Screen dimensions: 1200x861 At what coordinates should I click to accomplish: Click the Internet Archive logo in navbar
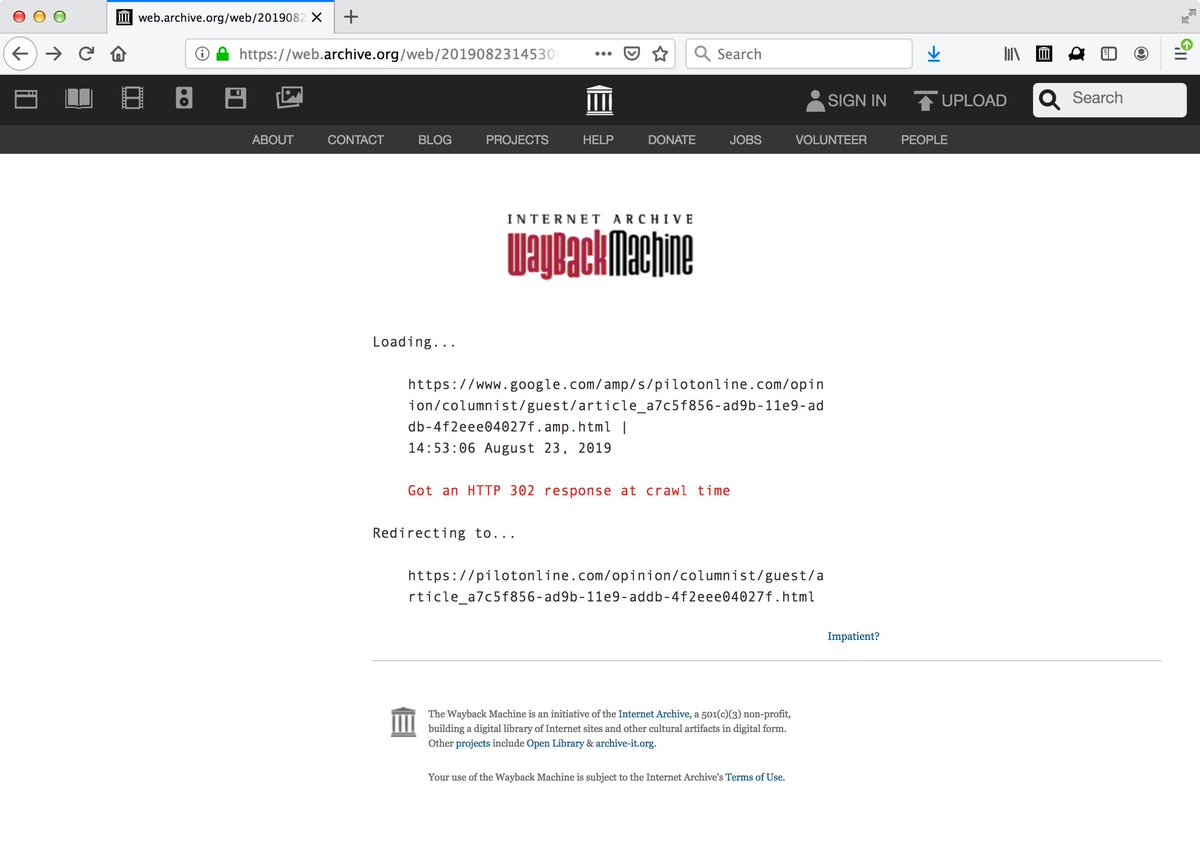600,99
